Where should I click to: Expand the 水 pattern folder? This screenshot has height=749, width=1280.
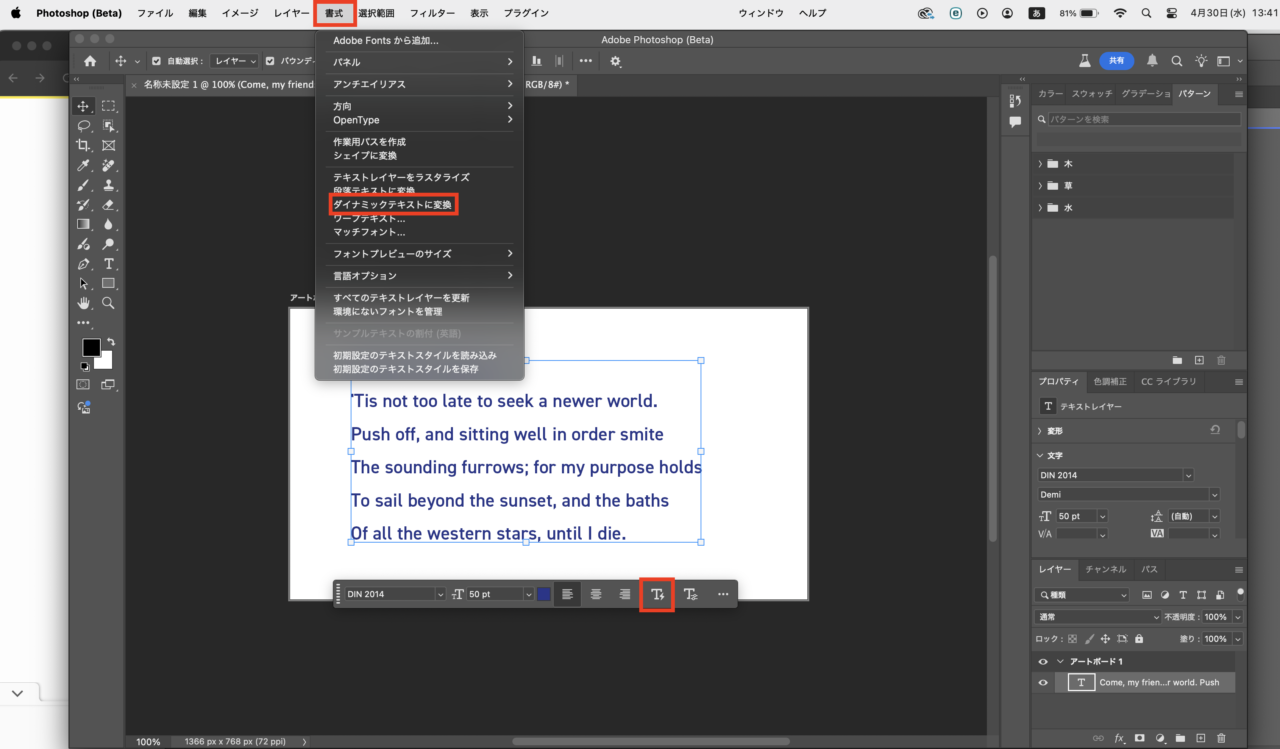(1040, 207)
